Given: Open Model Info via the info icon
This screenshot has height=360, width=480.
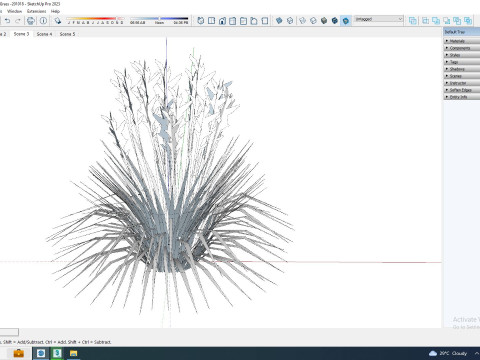Looking at the screenshot, I should click(43, 21).
